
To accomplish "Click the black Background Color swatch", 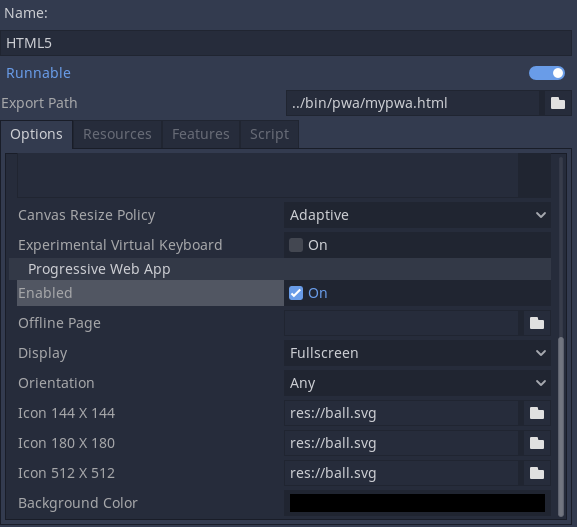I will point(417,503).
